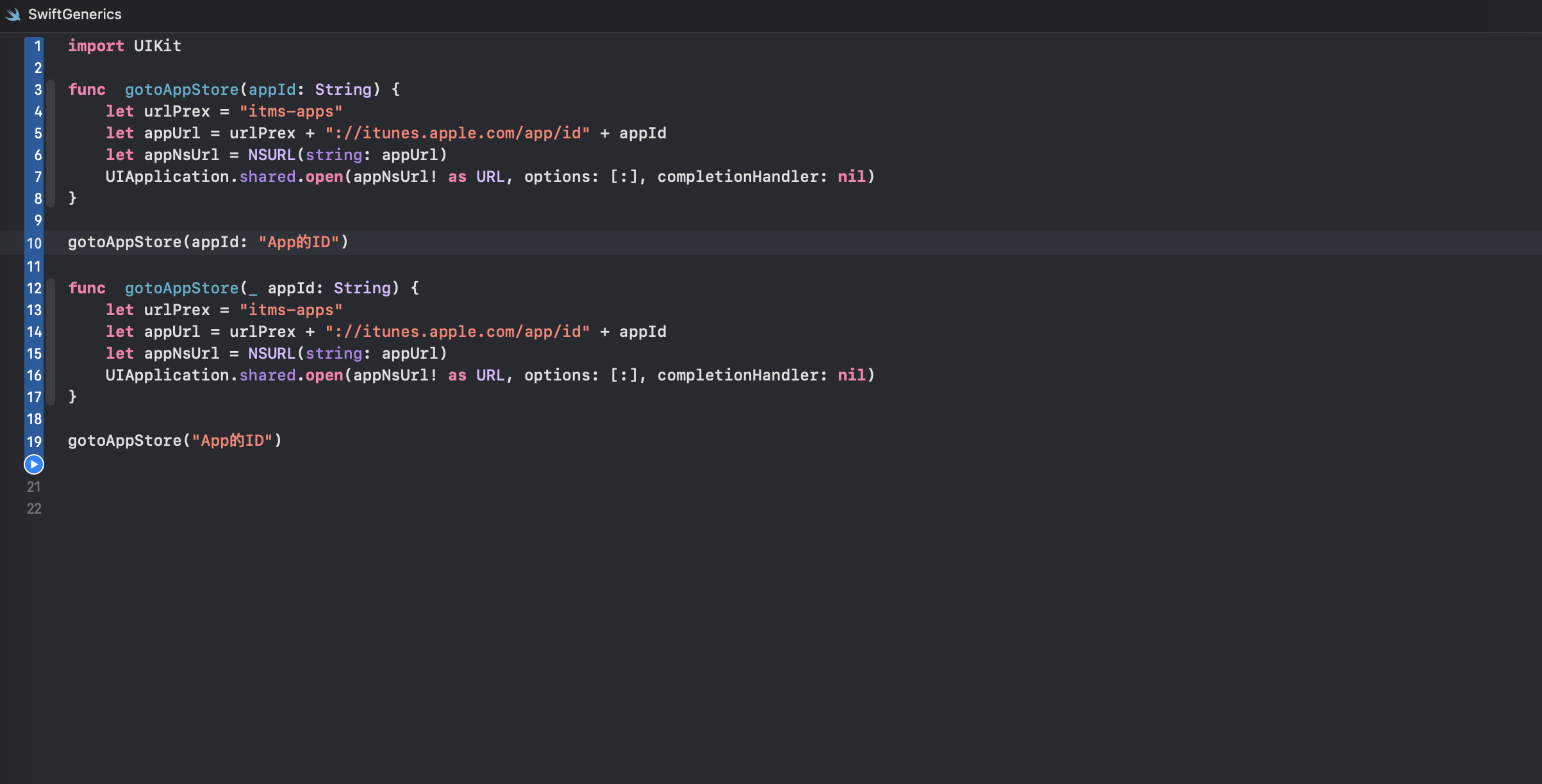Click first gotoAppStore function name on line 3

pos(181,90)
